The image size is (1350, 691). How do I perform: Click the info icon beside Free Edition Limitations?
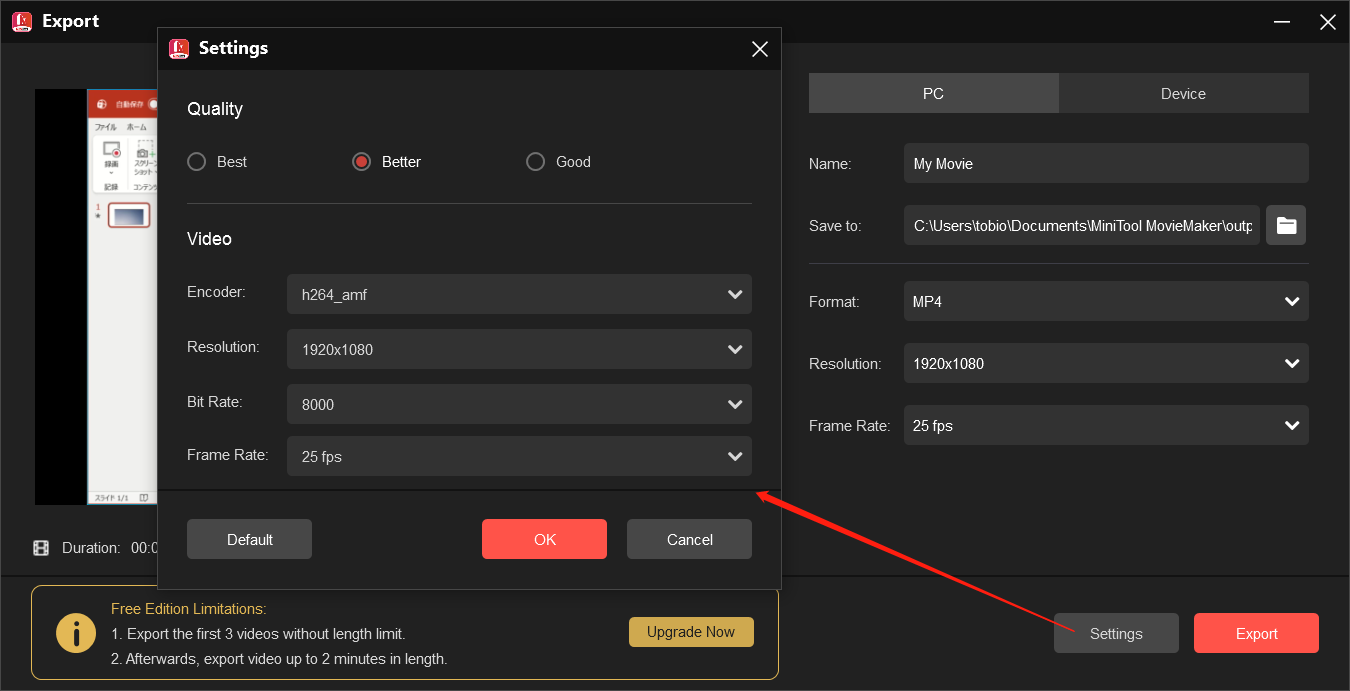76,632
